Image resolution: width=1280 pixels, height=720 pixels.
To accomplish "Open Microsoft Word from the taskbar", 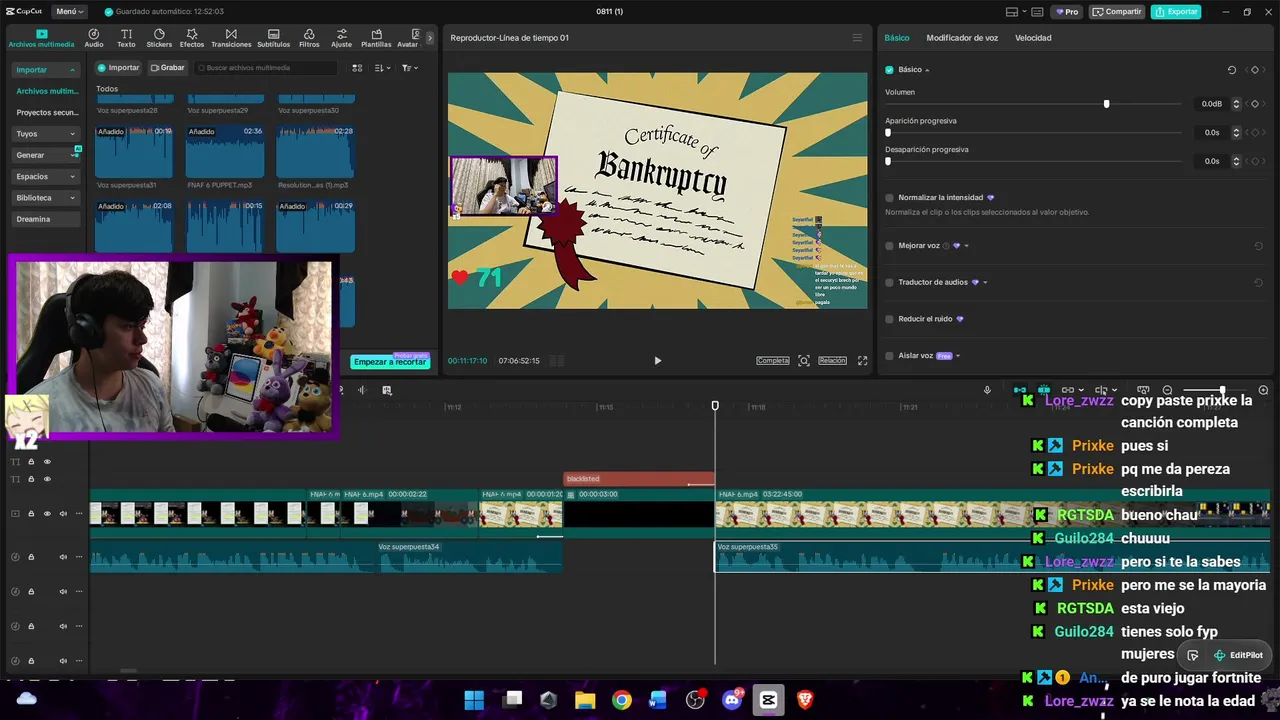I will coord(658,700).
